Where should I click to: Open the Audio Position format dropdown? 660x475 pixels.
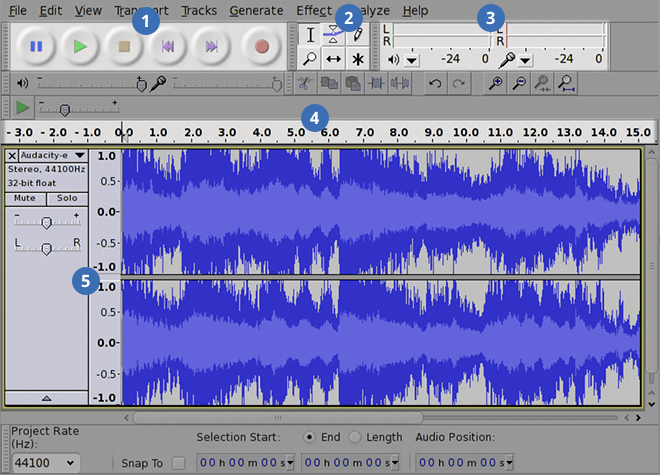[509, 463]
